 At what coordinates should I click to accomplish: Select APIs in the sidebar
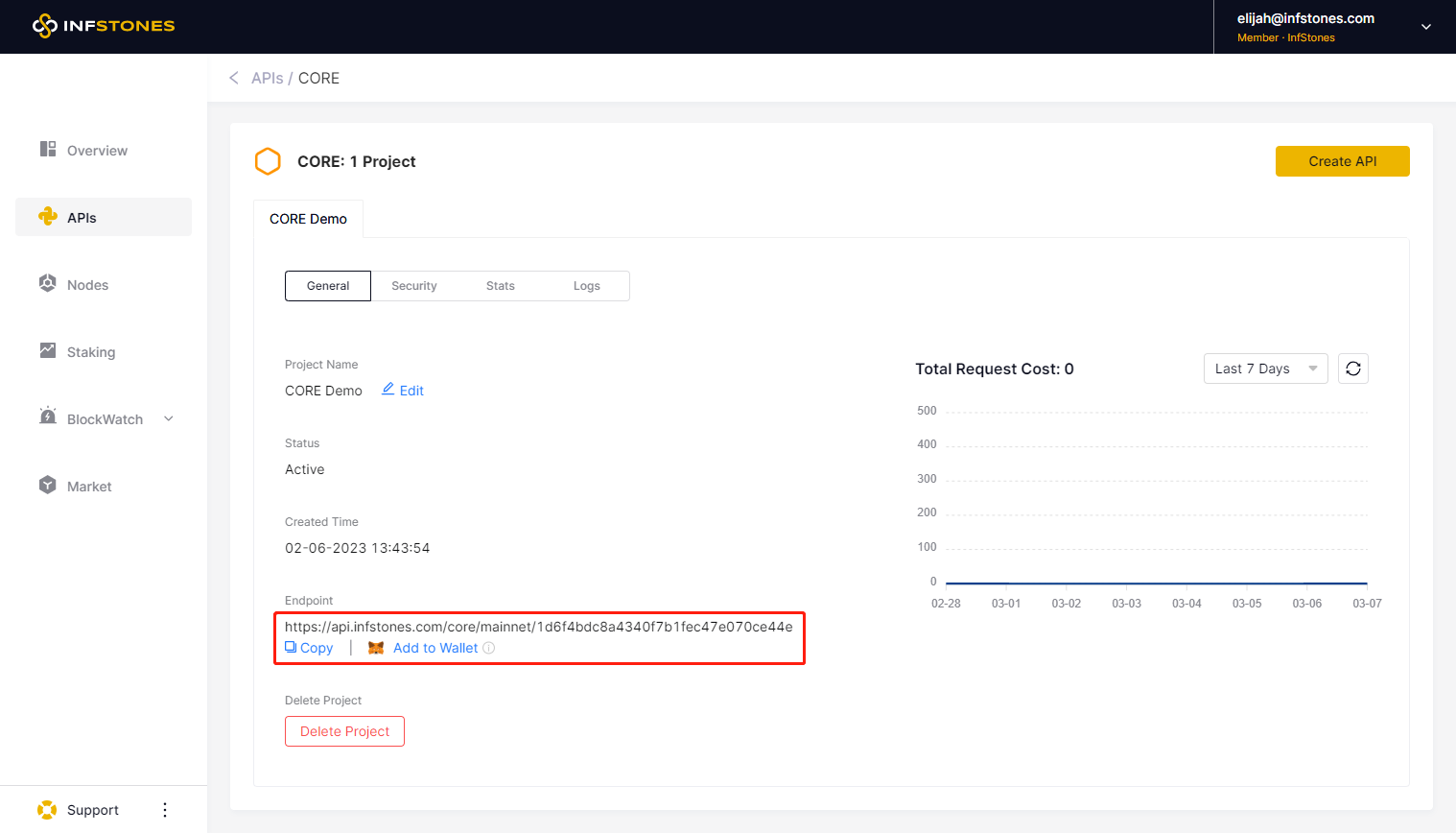click(104, 217)
